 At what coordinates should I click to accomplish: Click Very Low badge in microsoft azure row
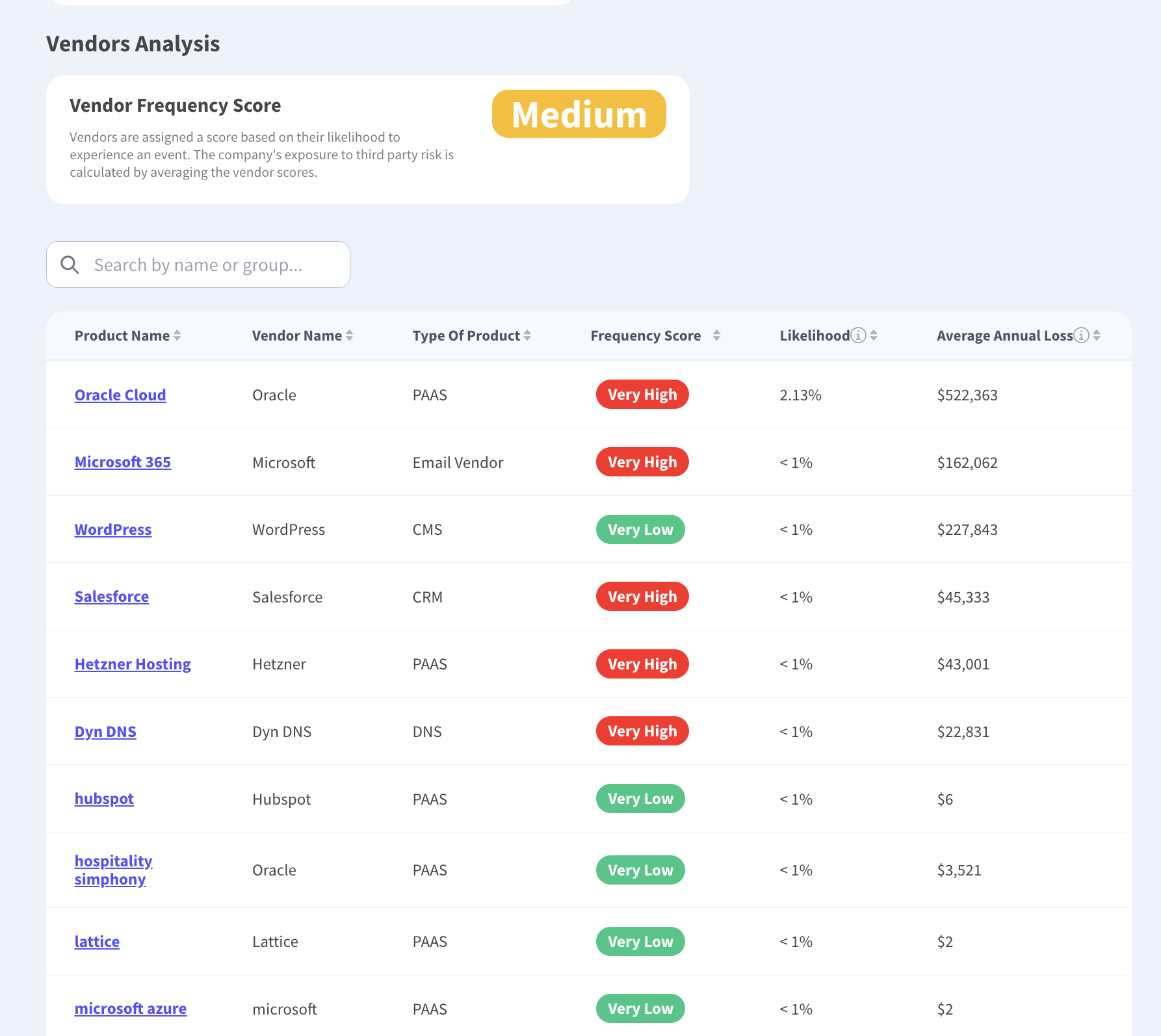[640, 1009]
